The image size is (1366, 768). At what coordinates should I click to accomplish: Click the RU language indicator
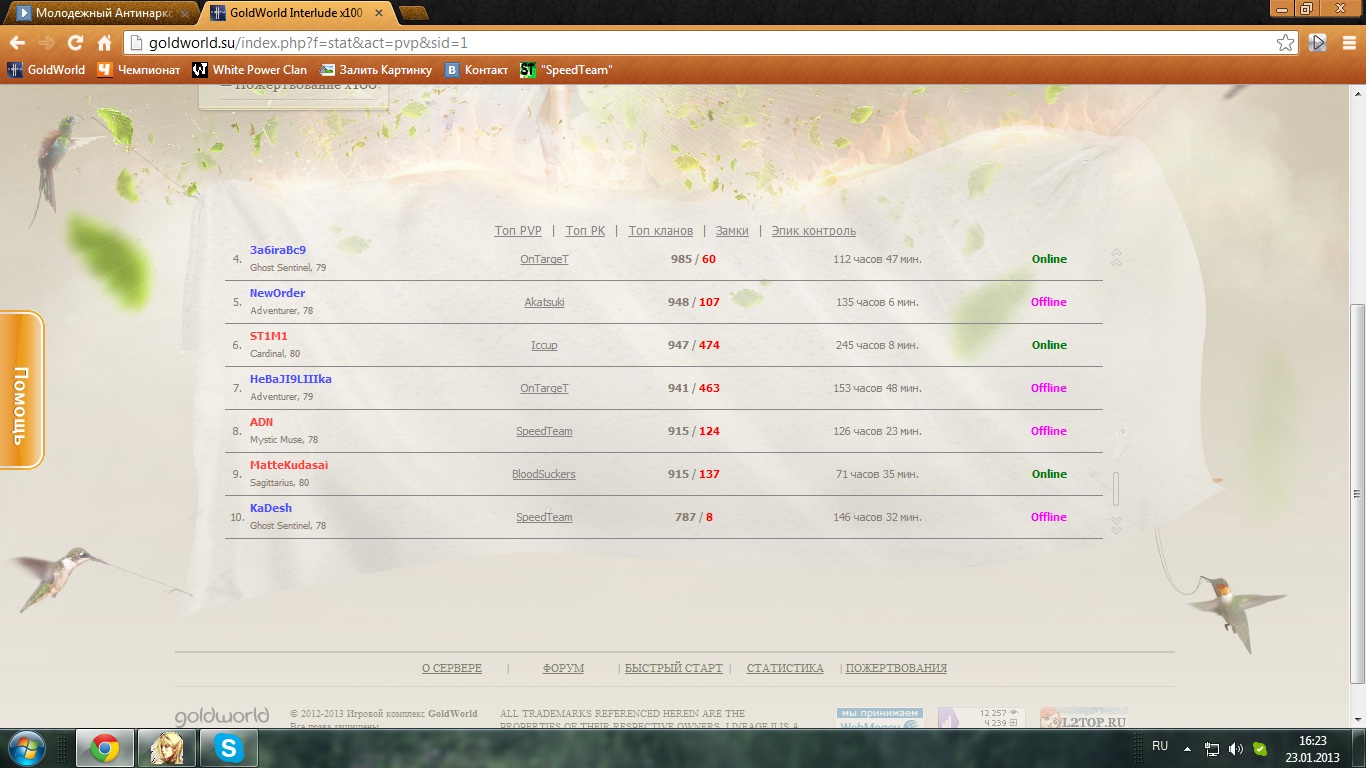1160,746
